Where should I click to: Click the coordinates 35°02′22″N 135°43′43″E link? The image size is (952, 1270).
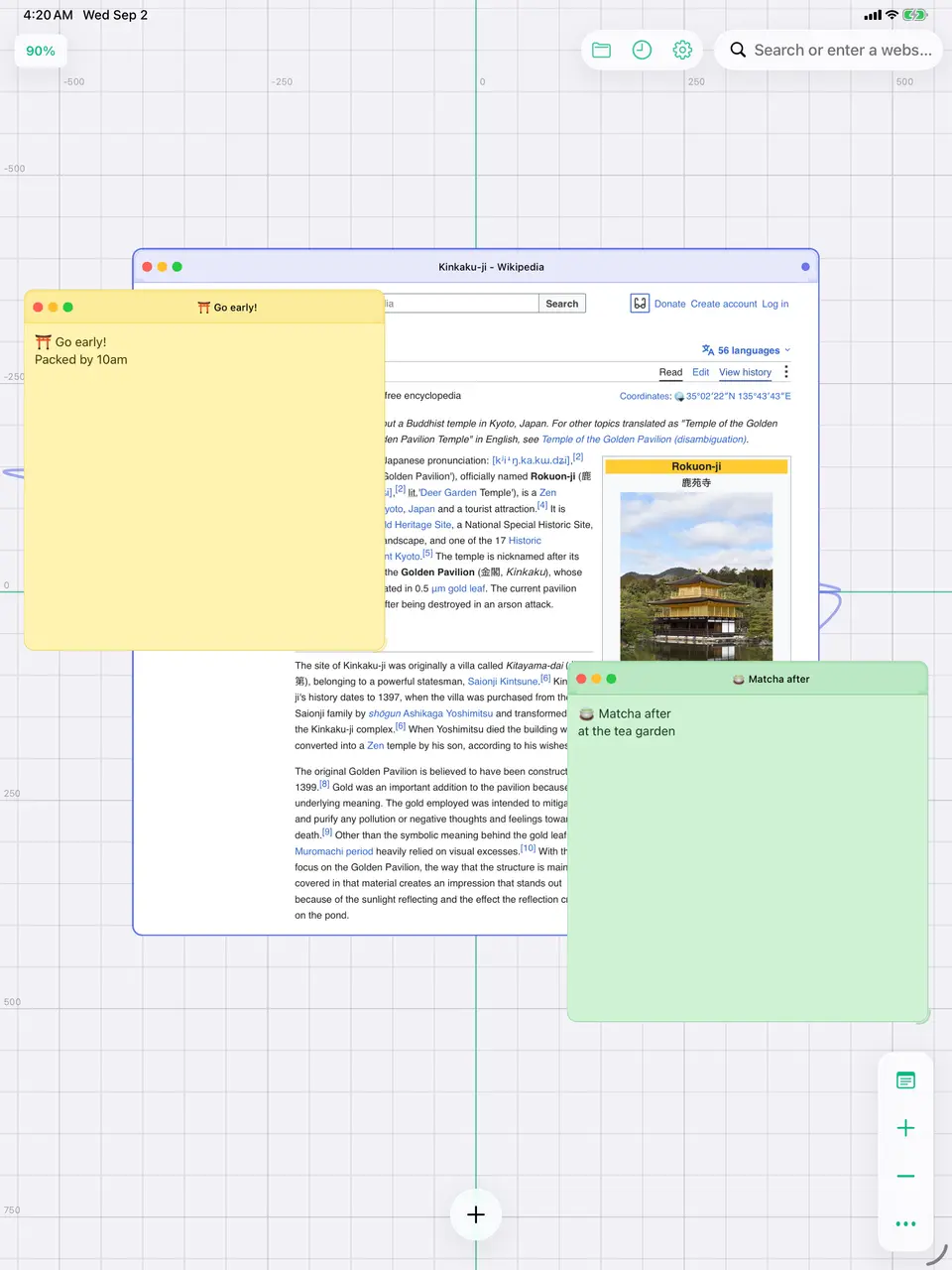(x=739, y=396)
